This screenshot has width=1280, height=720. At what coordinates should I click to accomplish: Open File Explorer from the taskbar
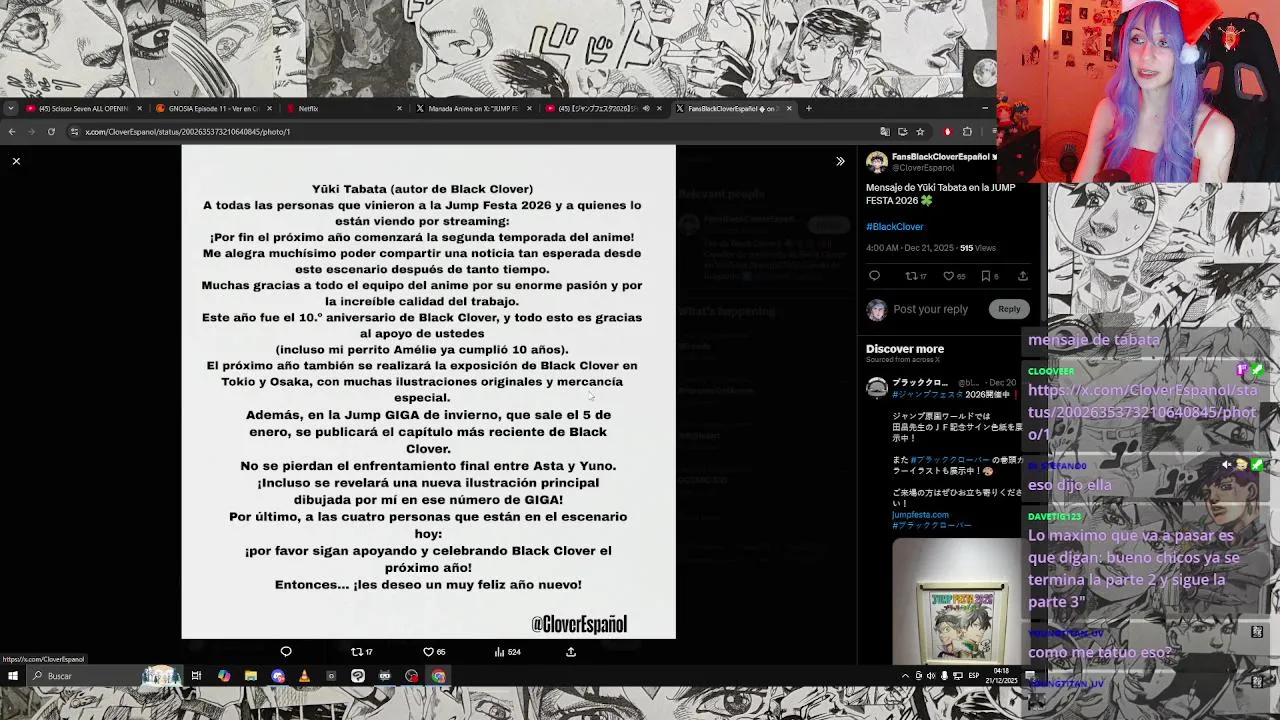click(251, 676)
